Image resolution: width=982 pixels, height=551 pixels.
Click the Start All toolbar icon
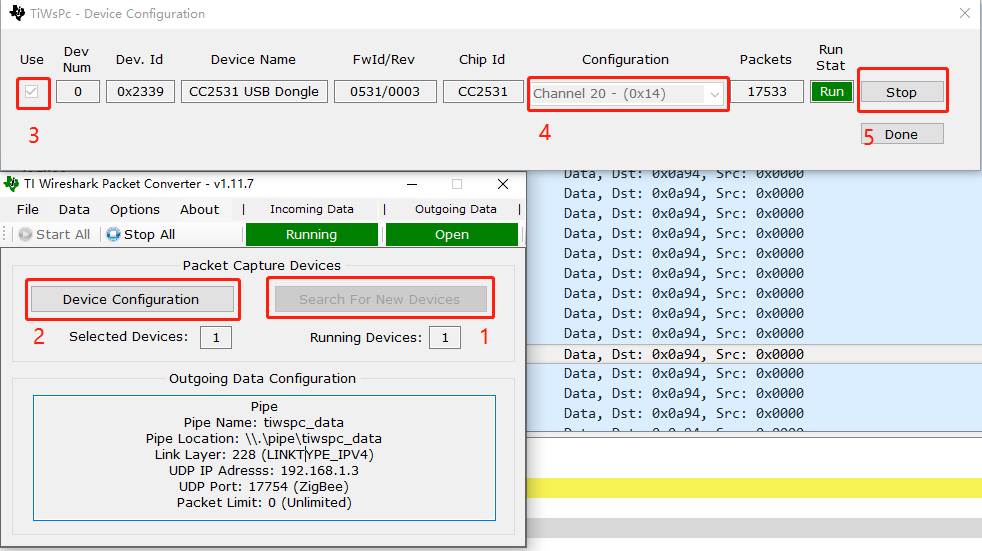(x=25, y=234)
